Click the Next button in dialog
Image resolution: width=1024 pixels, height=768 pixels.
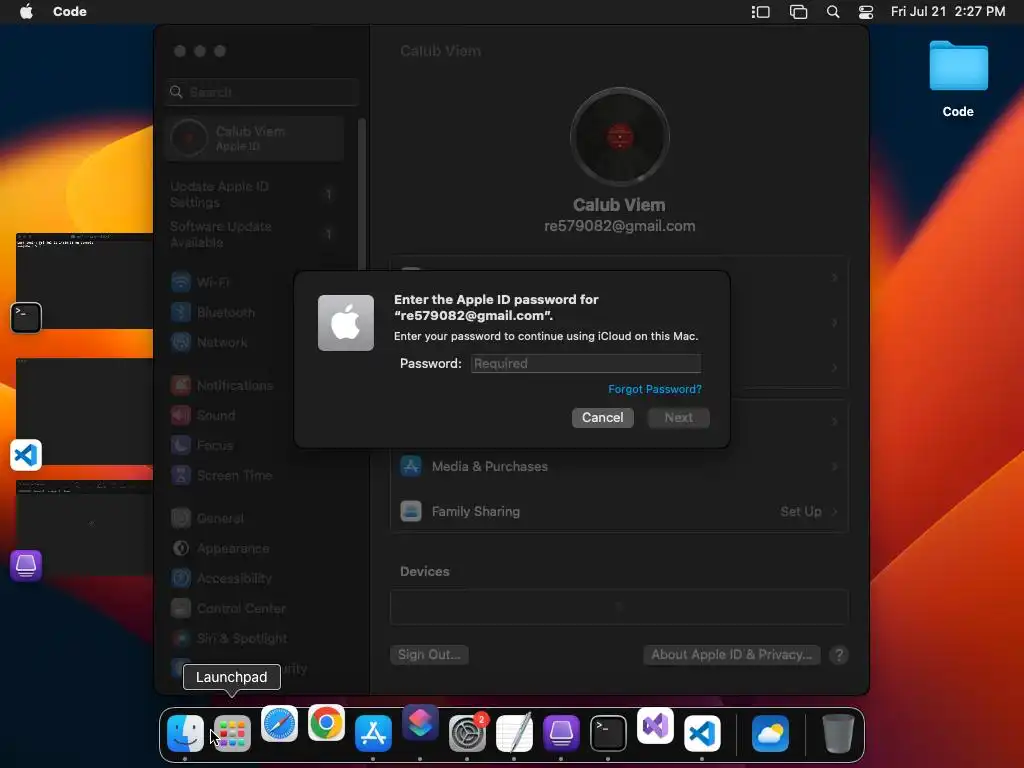click(679, 417)
